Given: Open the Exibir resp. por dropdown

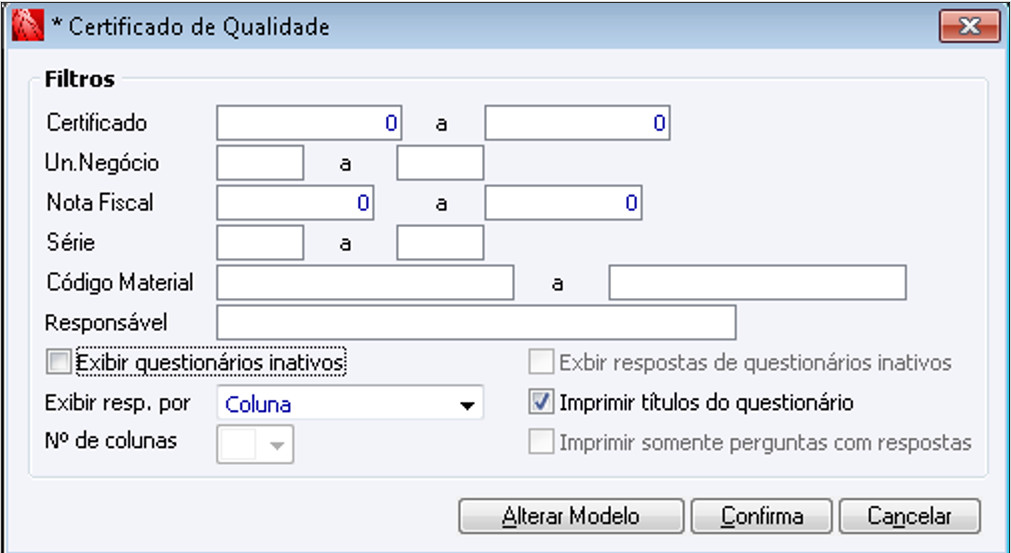Looking at the screenshot, I should [465, 405].
